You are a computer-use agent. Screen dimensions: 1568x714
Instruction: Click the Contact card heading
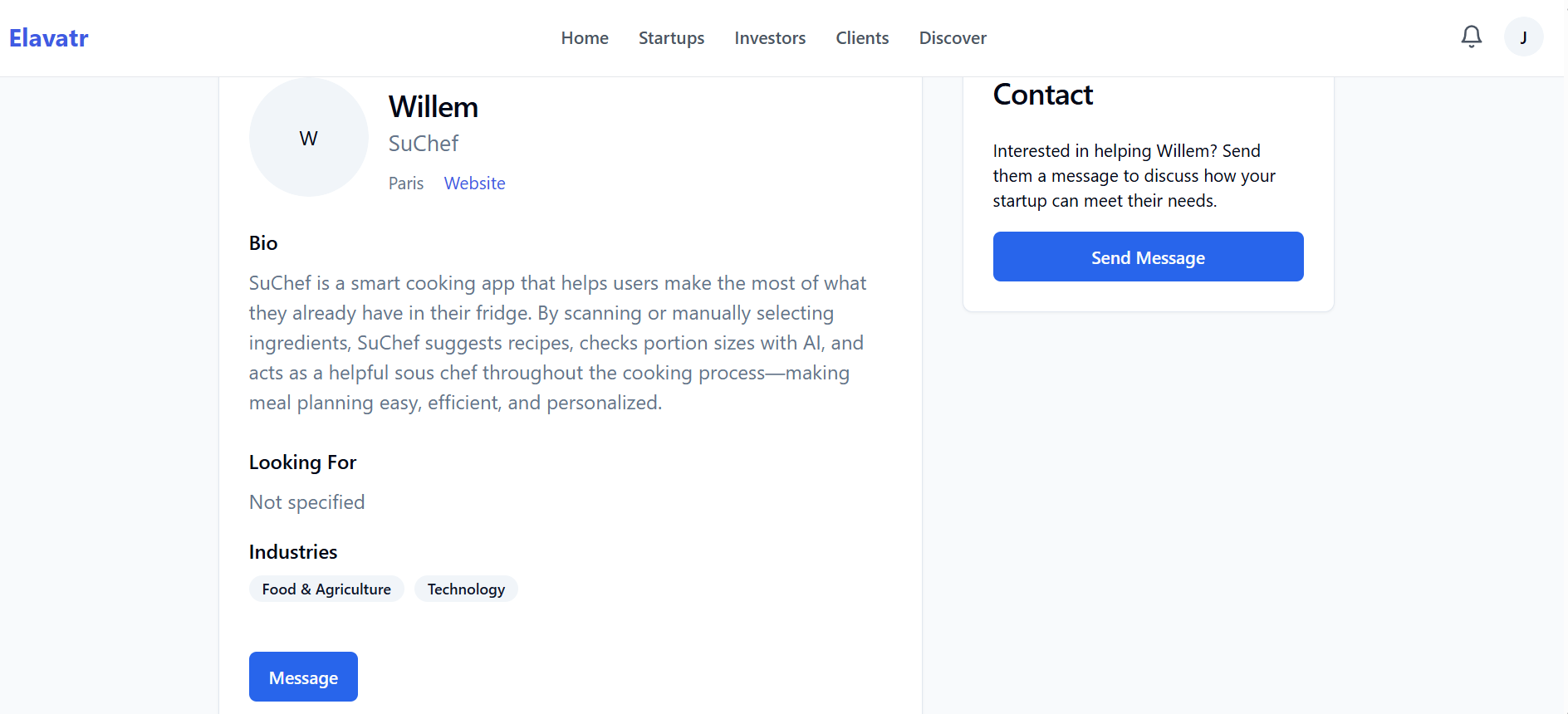(1043, 95)
